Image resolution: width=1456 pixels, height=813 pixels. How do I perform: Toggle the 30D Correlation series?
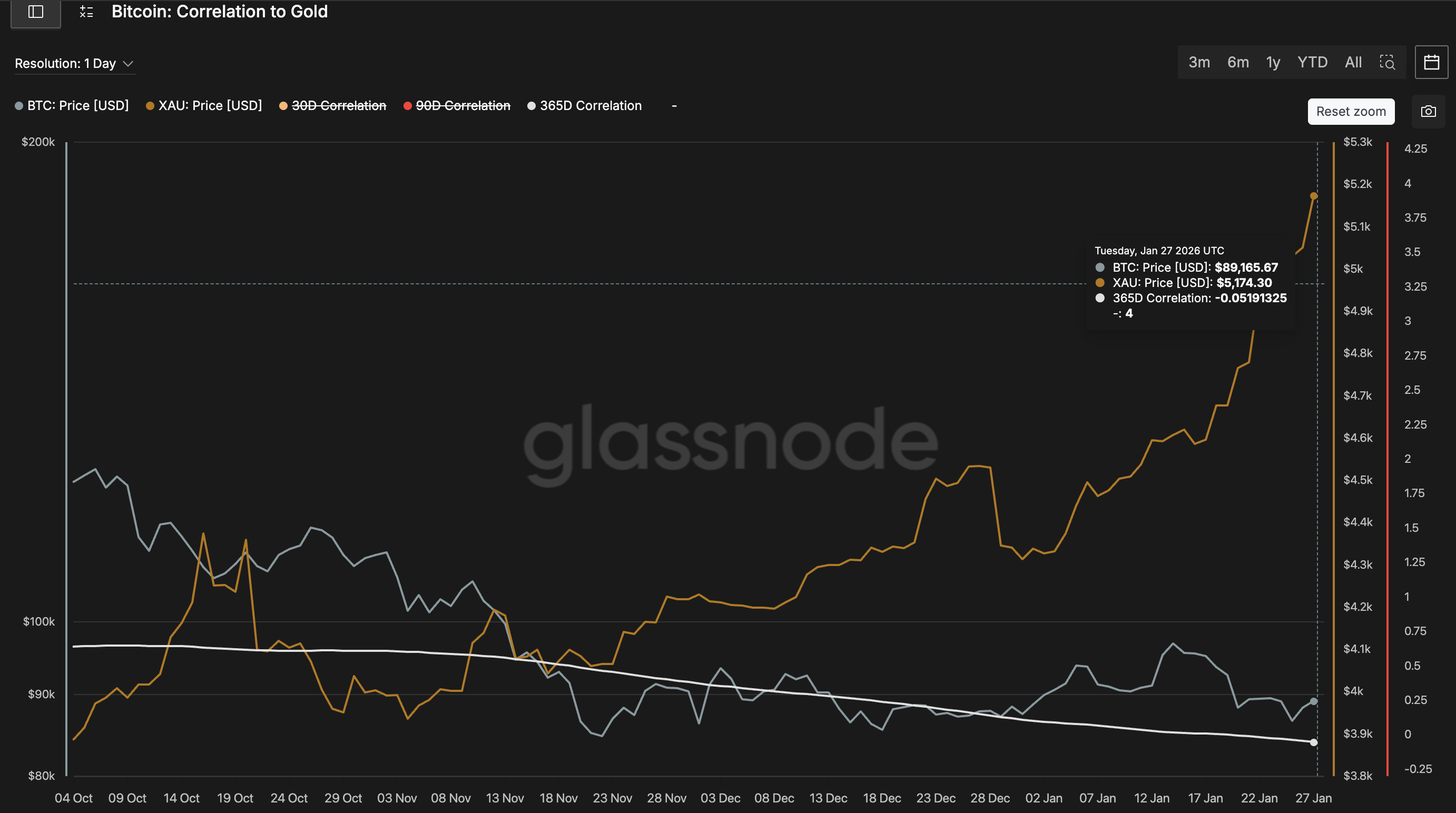click(x=338, y=106)
